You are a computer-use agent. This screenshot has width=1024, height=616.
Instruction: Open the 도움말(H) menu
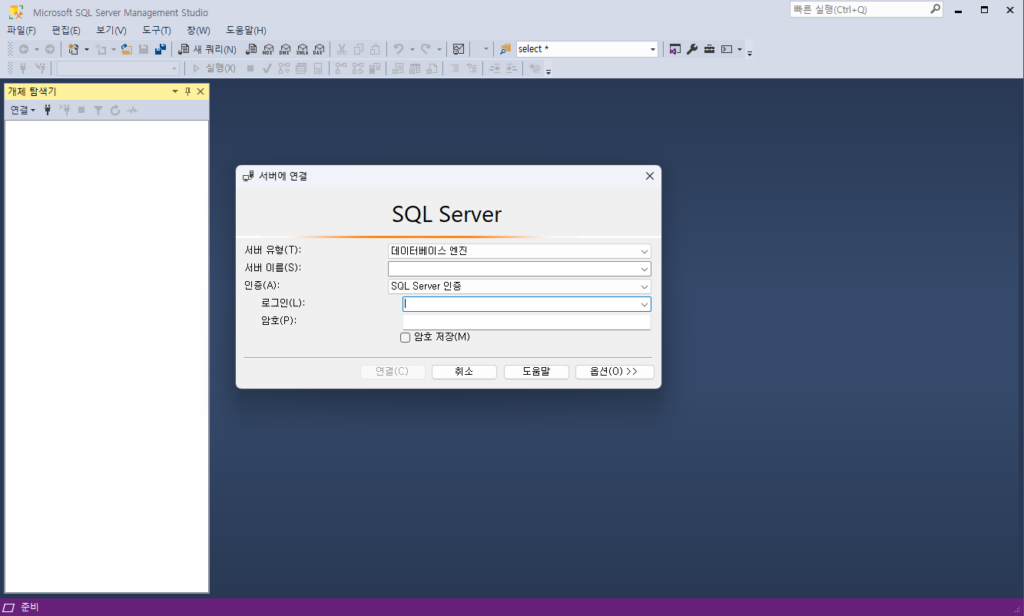[246, 31]
